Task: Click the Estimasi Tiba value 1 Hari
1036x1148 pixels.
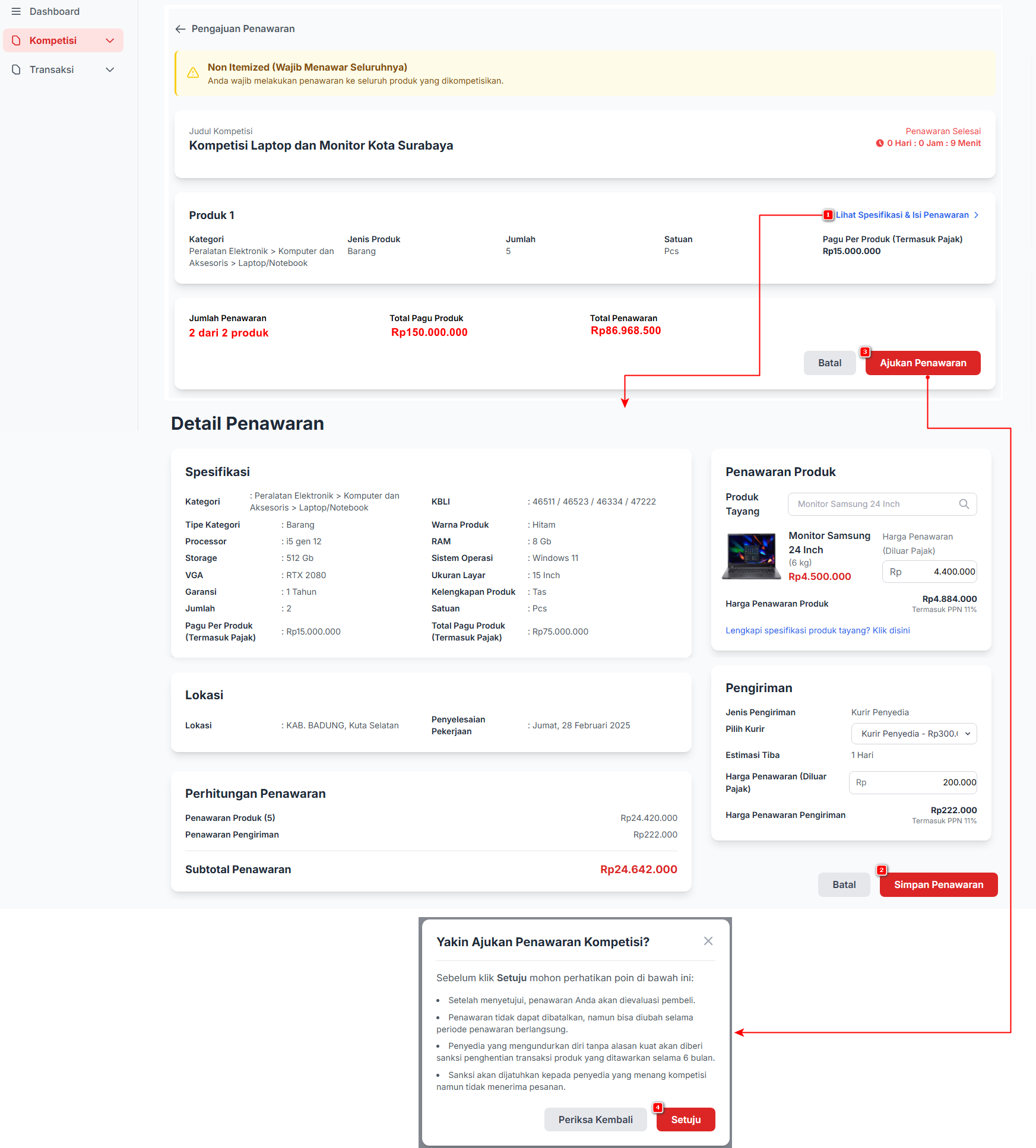Action: [x=862, y=755]
